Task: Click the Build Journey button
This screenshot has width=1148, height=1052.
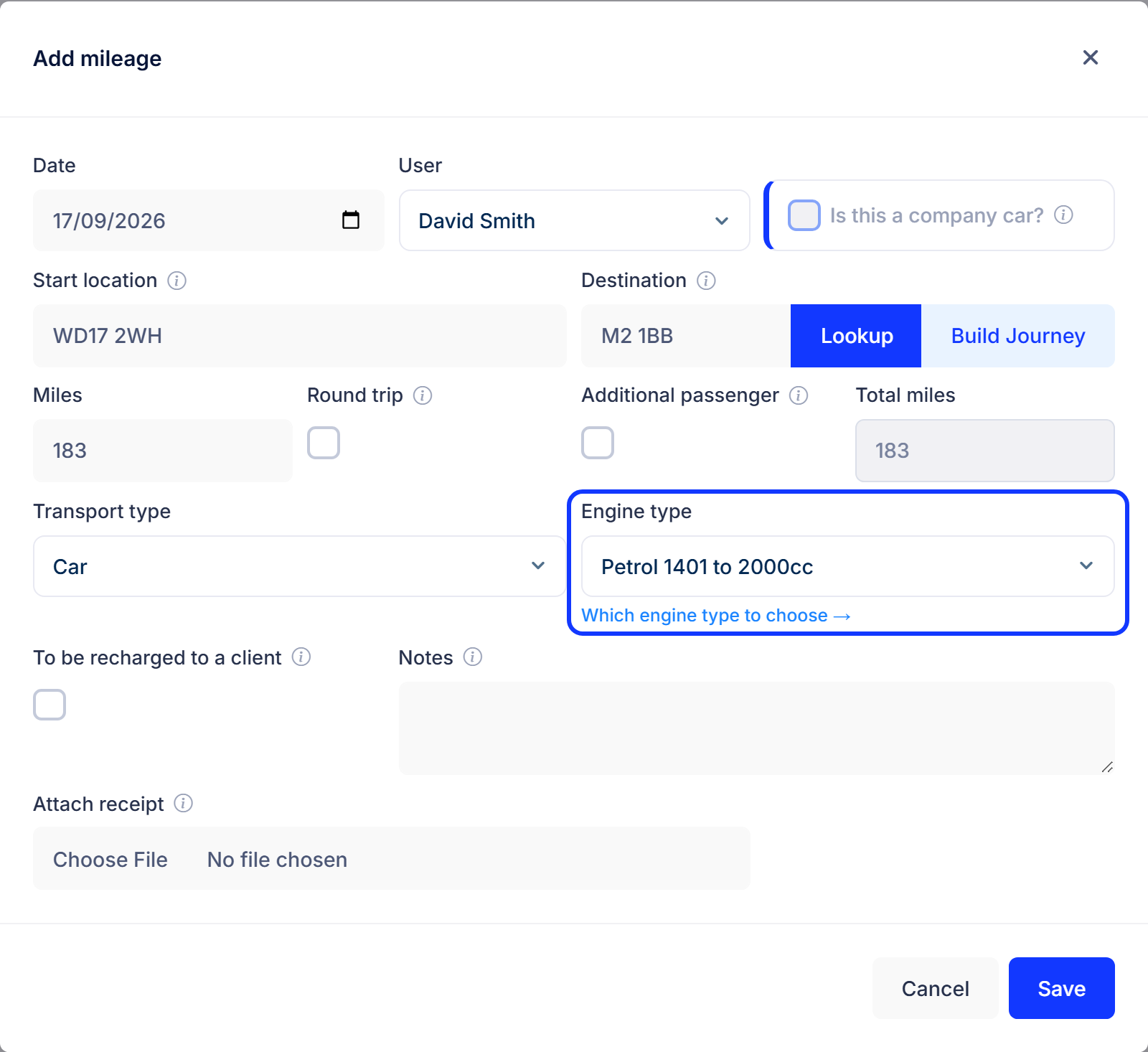Action: click(x=1017, y=336)
